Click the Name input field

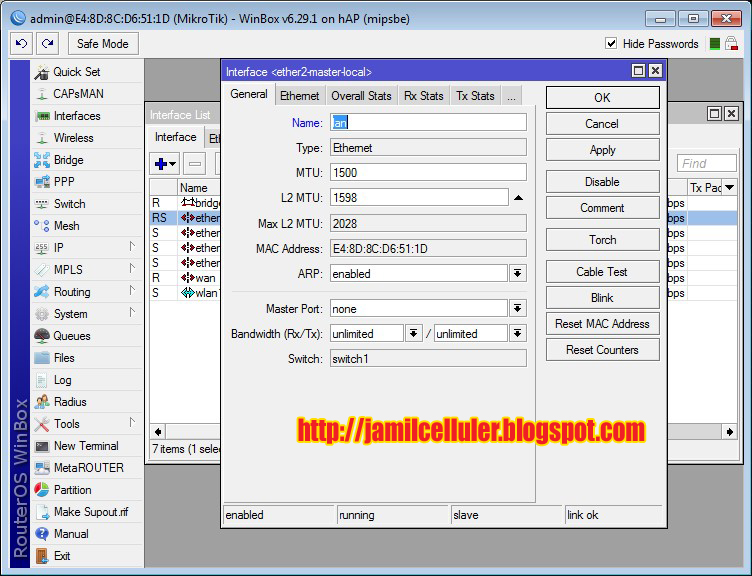click(428, 123)
